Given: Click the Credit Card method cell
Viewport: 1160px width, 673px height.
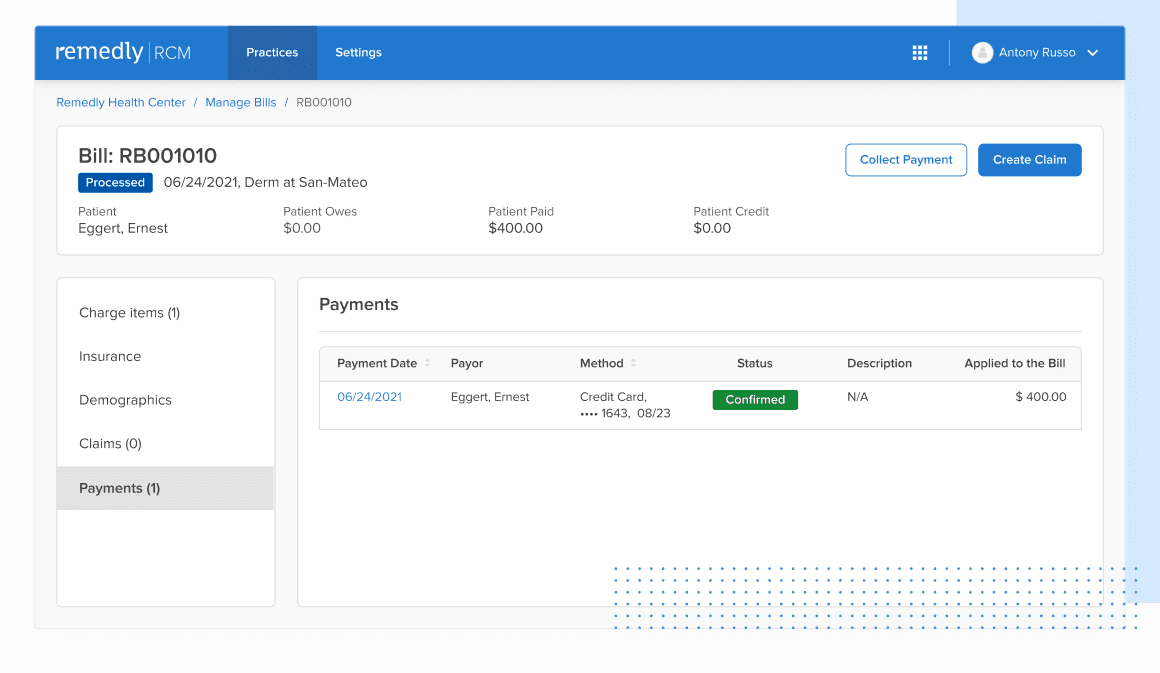Looking at the screenshot, I should 625,405.
